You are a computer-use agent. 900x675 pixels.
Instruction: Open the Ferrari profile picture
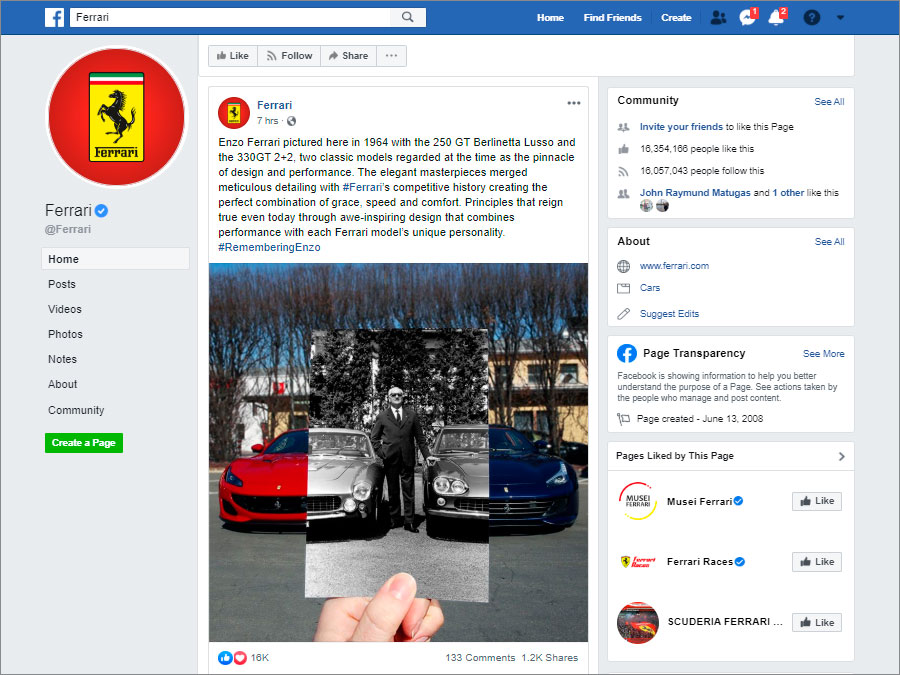coord(117,117)
